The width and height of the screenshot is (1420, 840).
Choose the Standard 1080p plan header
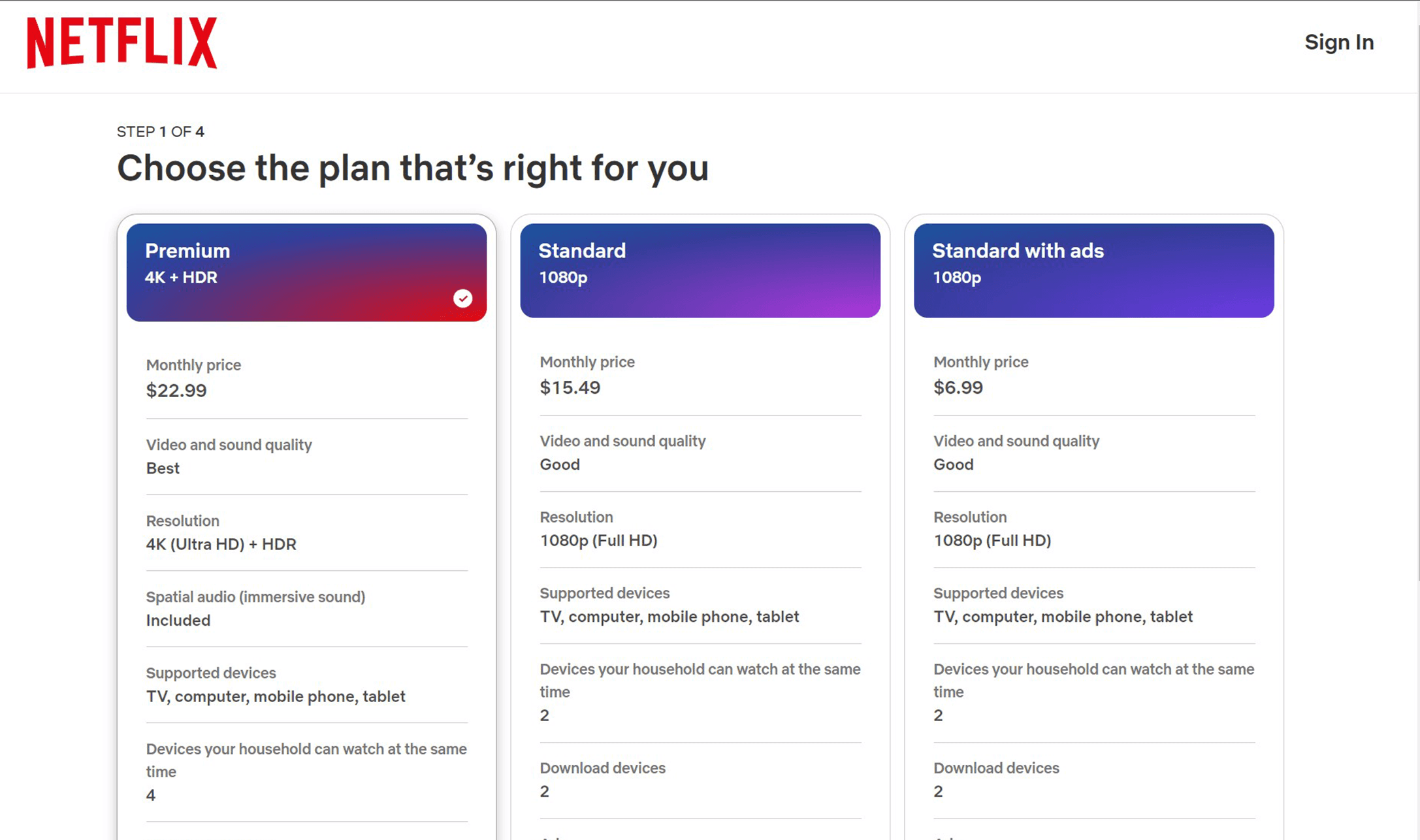click(700, 270)
